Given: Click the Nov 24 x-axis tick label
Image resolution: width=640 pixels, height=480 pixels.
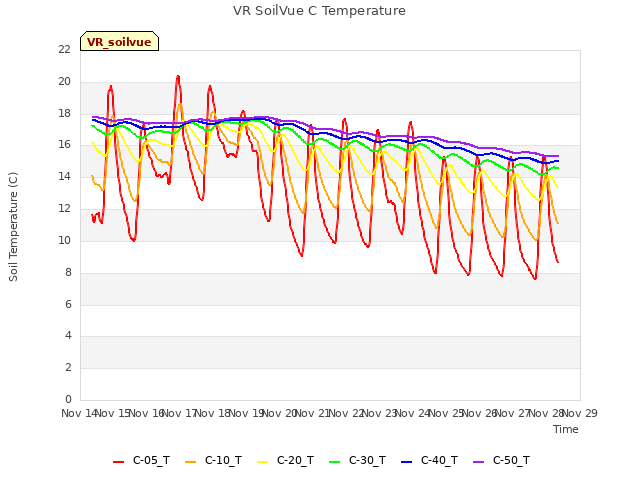Looking at the screenshot, I should 413,413.
